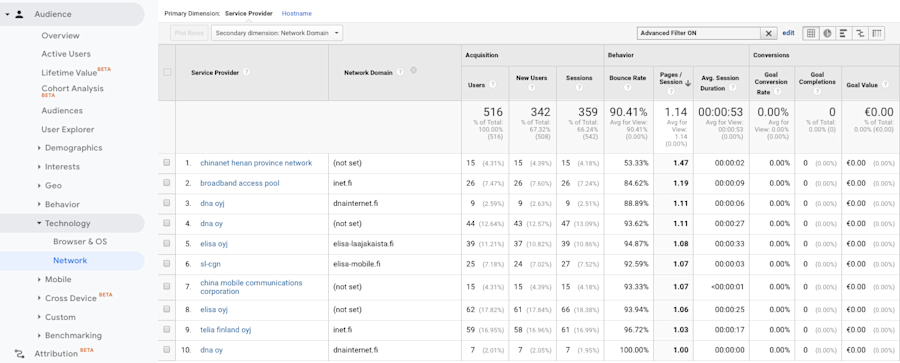This screenshot has height=363, width=900.
Task: Sort by the Bounce Rate column header
Action: (x=628, y=78)
